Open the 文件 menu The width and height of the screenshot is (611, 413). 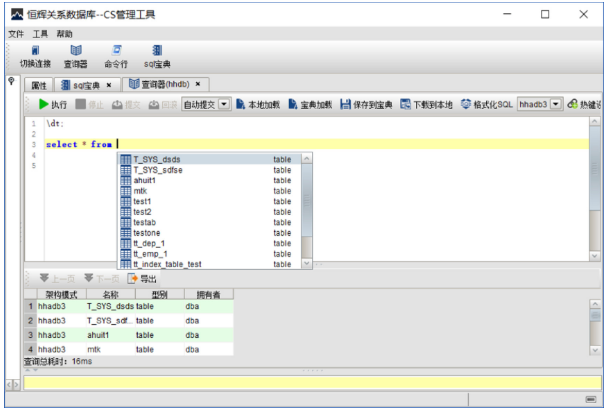point(16,34)
